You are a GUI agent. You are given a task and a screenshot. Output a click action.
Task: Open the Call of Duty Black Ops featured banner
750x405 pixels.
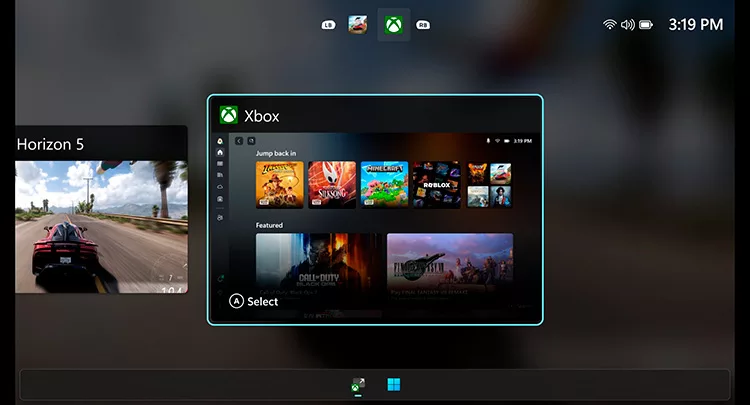click(x=319, y=267)
